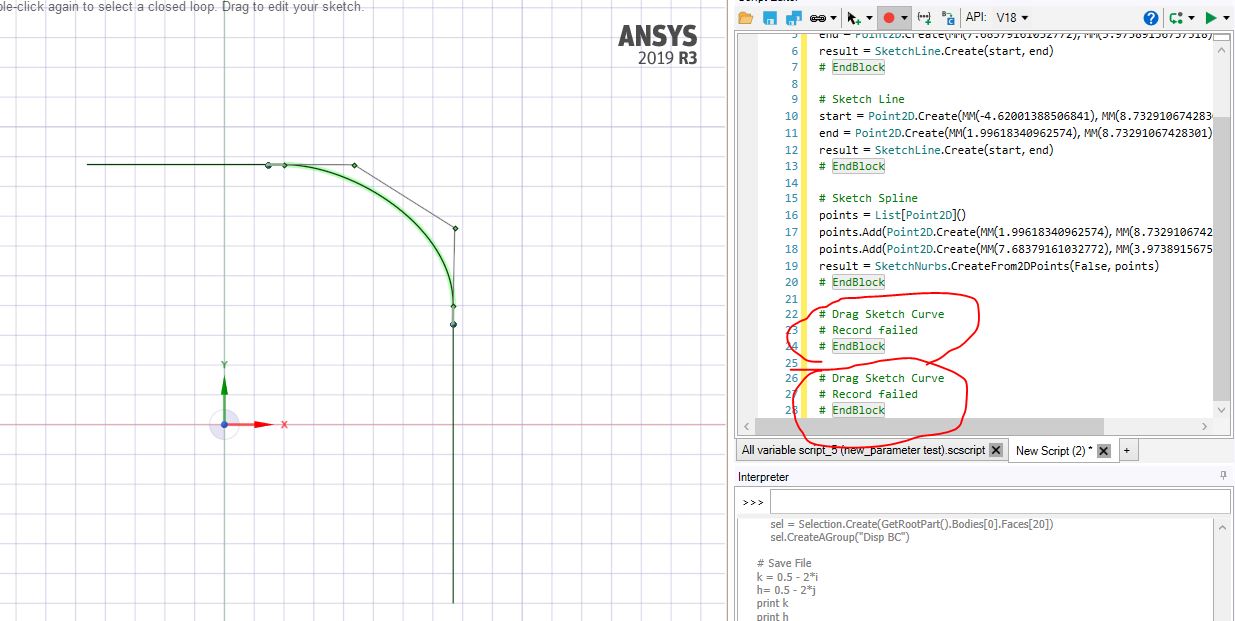Open a script file with folder icon

(x=746, y=17)
